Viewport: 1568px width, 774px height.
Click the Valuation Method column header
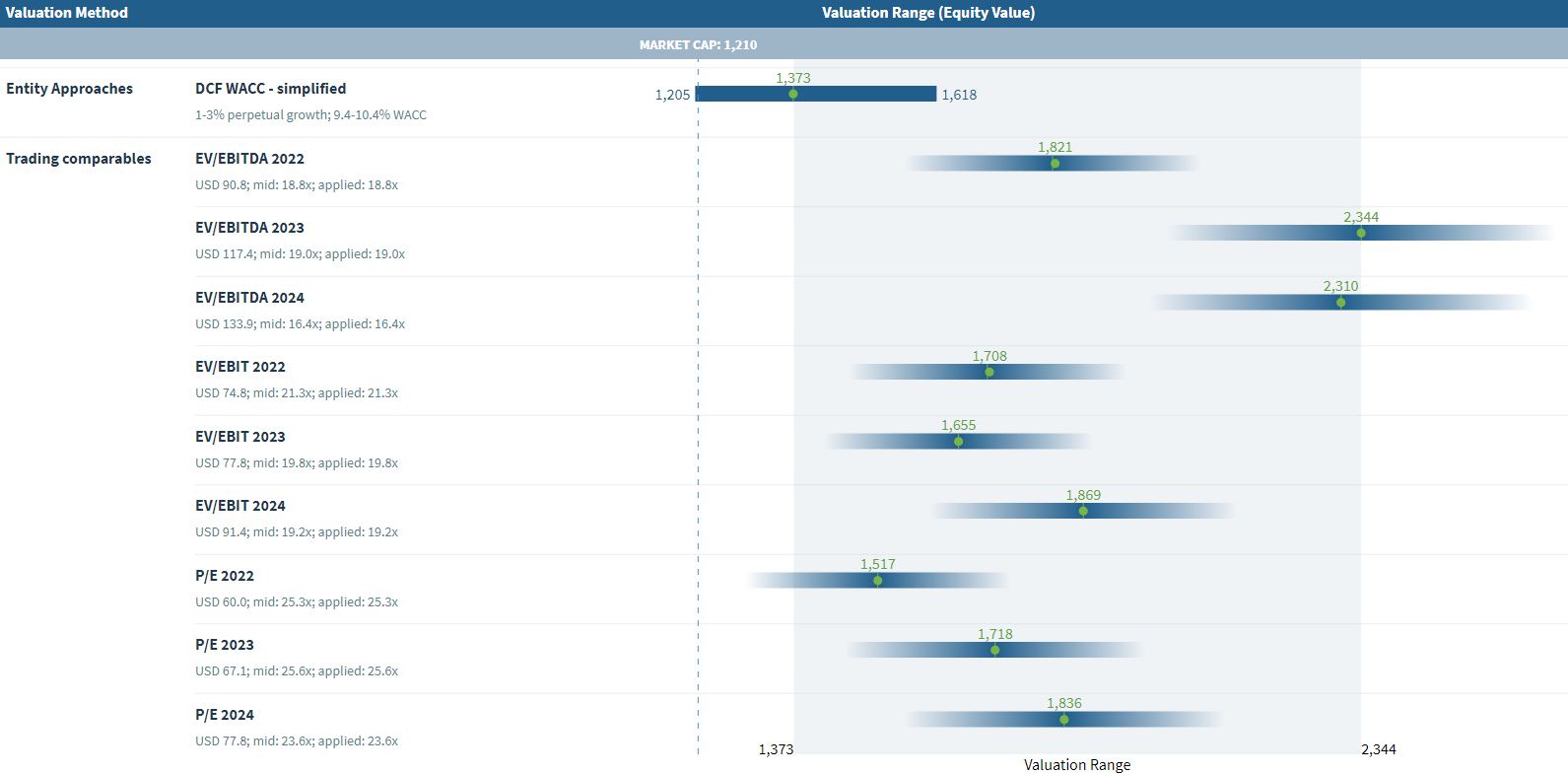tap(67, 13)
